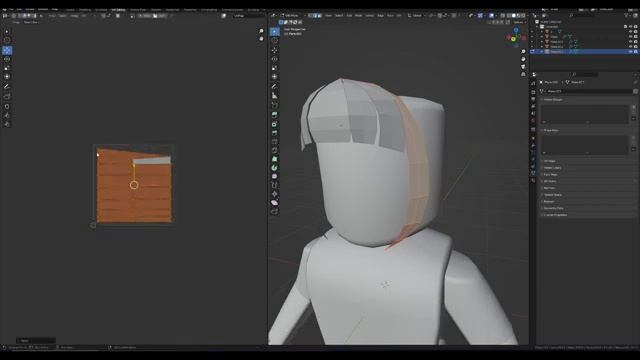Select the Scale tool in UV editor toolbar
The height and width of the screenshot is (360, 640).
coord(7,68)
